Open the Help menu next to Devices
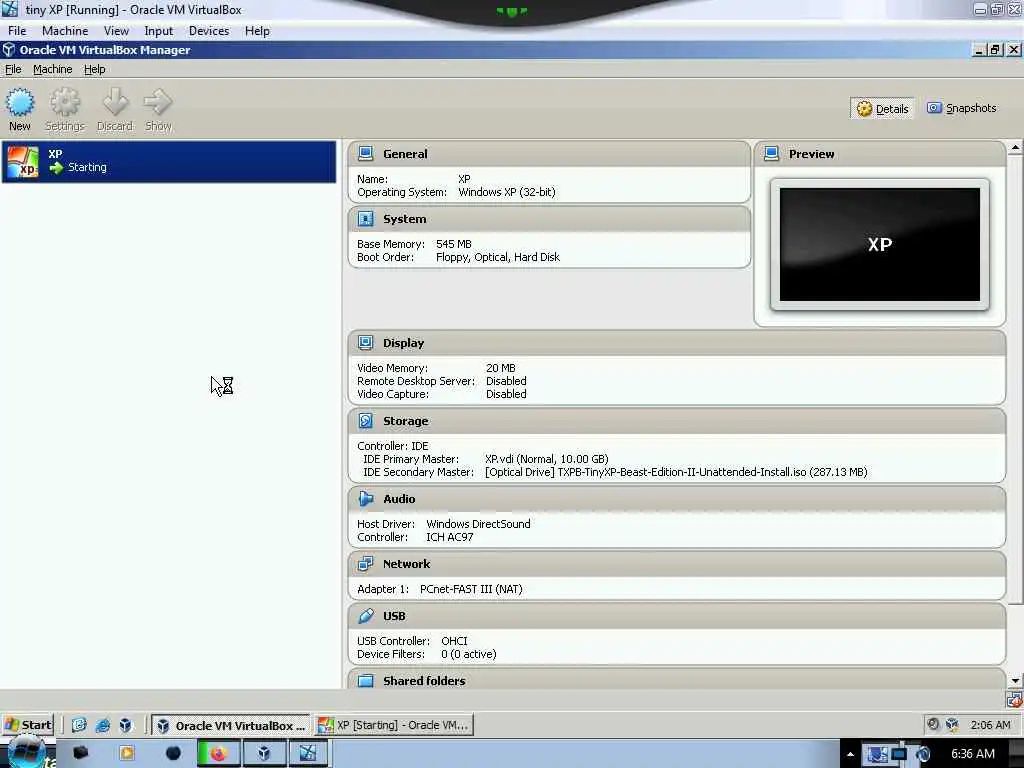Screen dimensions: 1024x768 pos(257,31)
